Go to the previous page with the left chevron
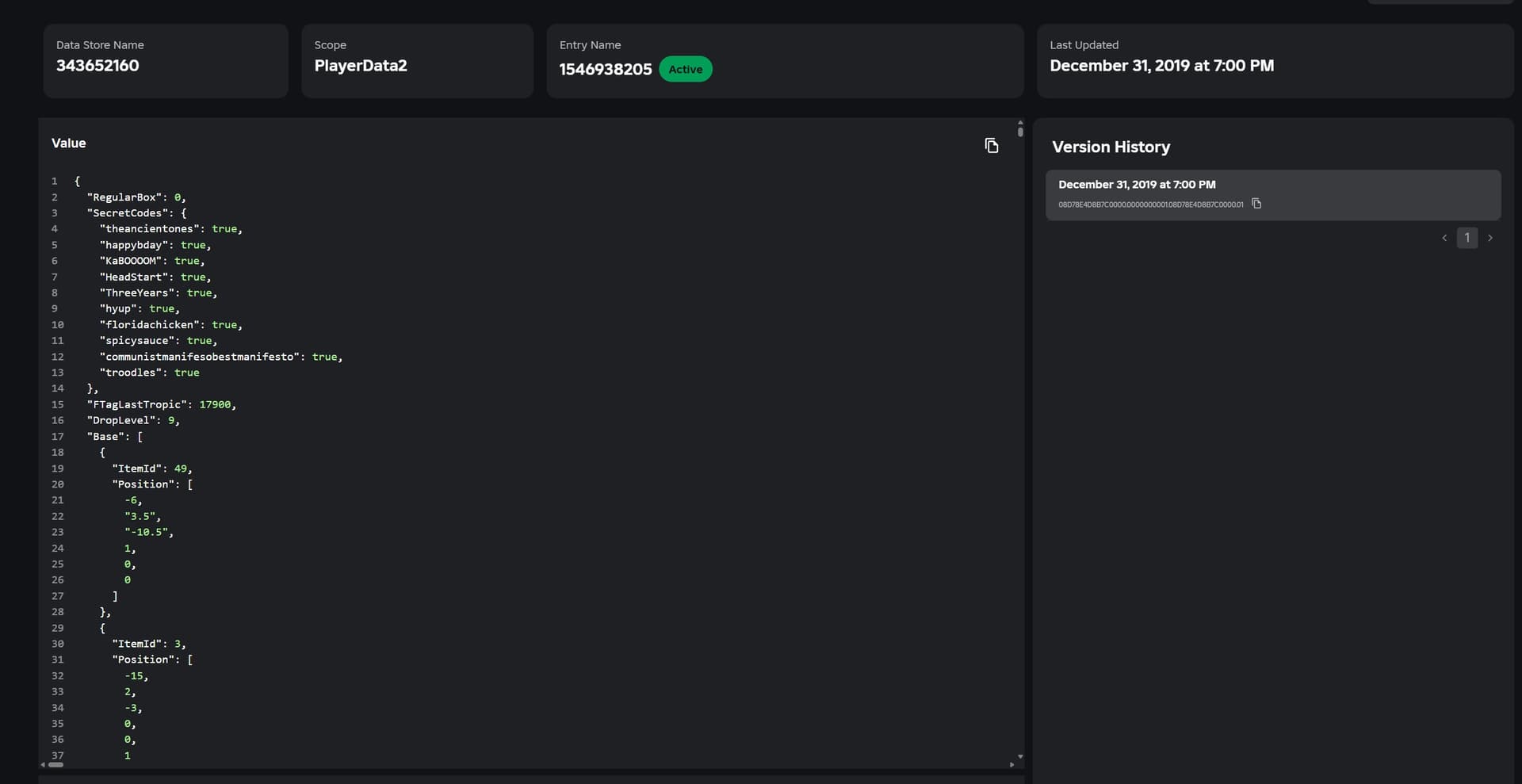 click(1444, 238)
